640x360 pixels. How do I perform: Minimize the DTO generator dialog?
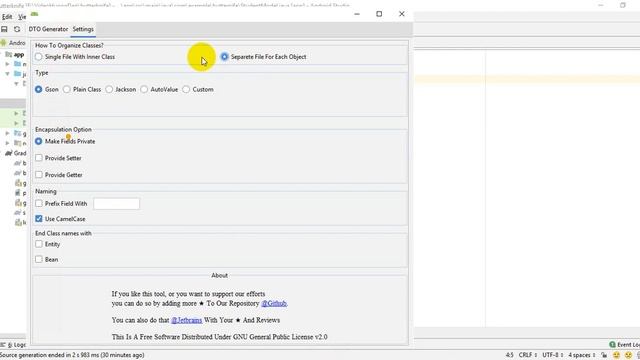tap(357, 14)
